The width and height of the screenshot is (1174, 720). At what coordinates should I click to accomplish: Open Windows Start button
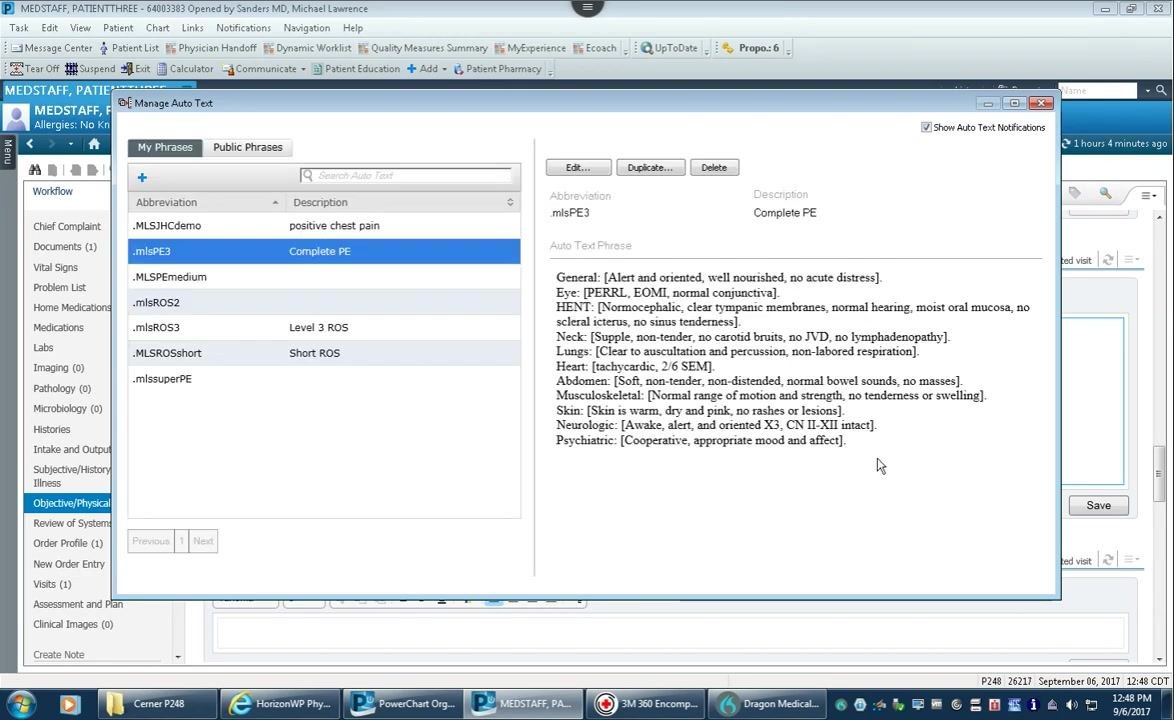[x=20, y=704]
